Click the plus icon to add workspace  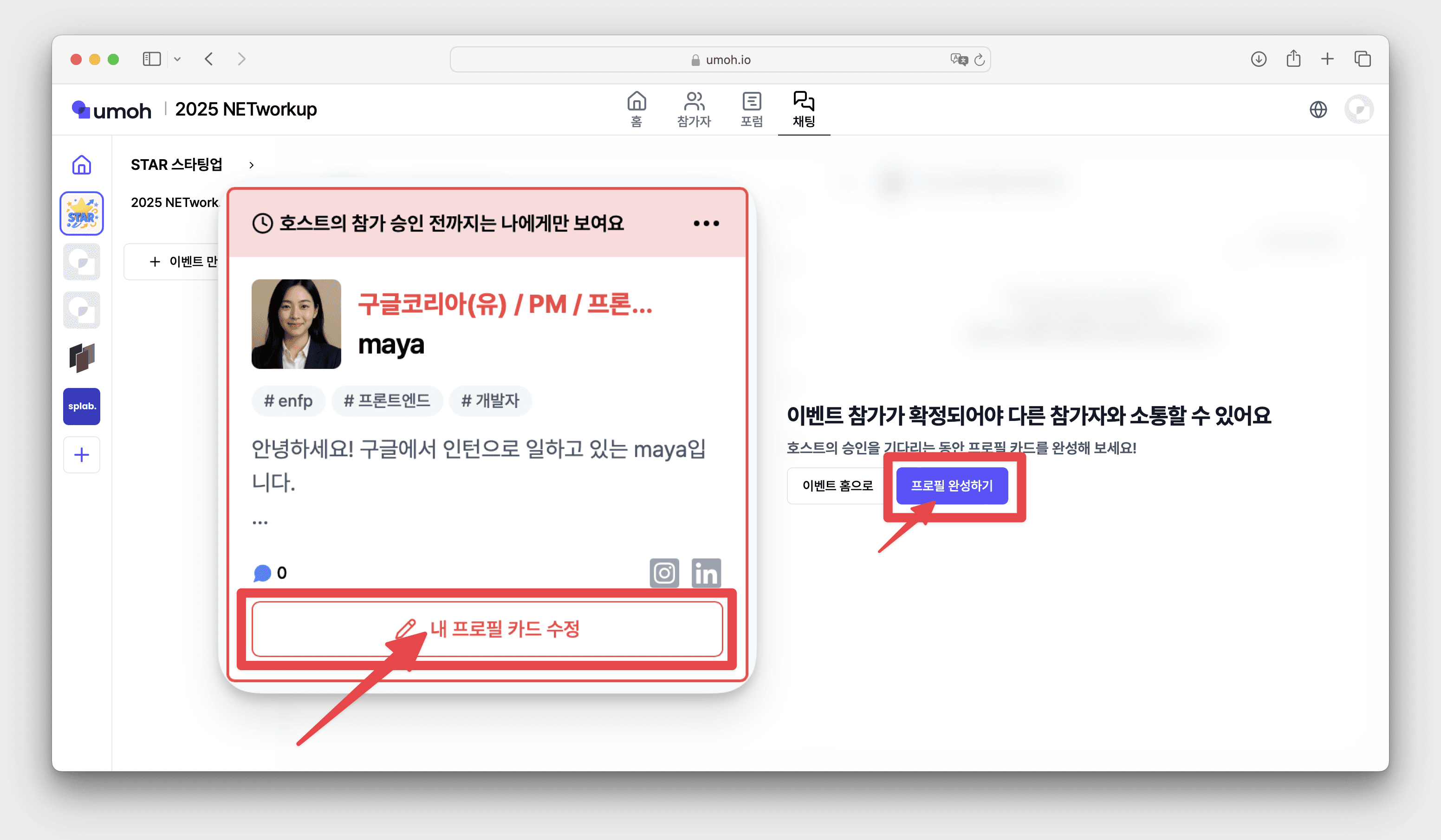click(82, 455)
